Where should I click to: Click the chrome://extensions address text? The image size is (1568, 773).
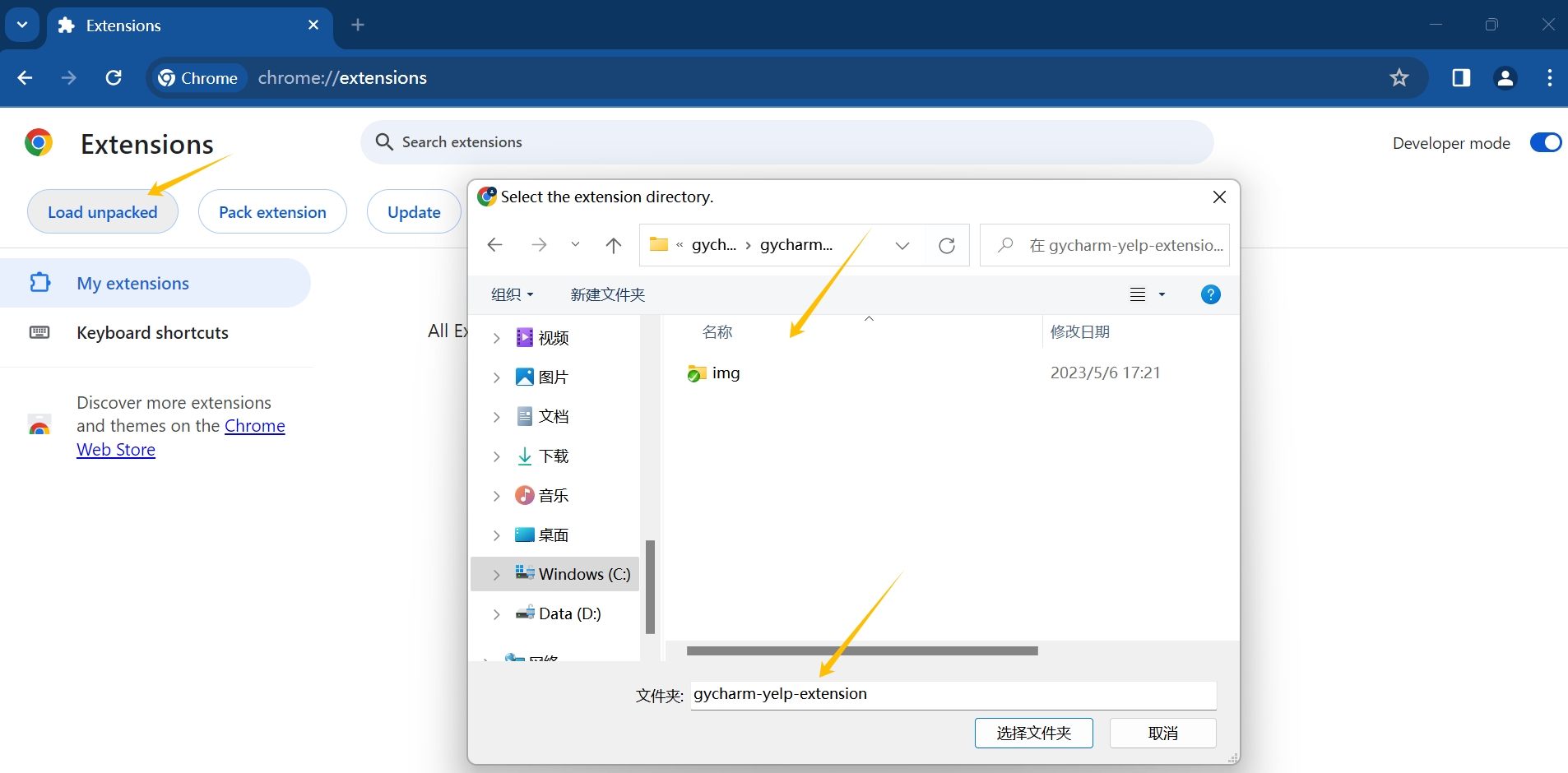tap(342, 78)
